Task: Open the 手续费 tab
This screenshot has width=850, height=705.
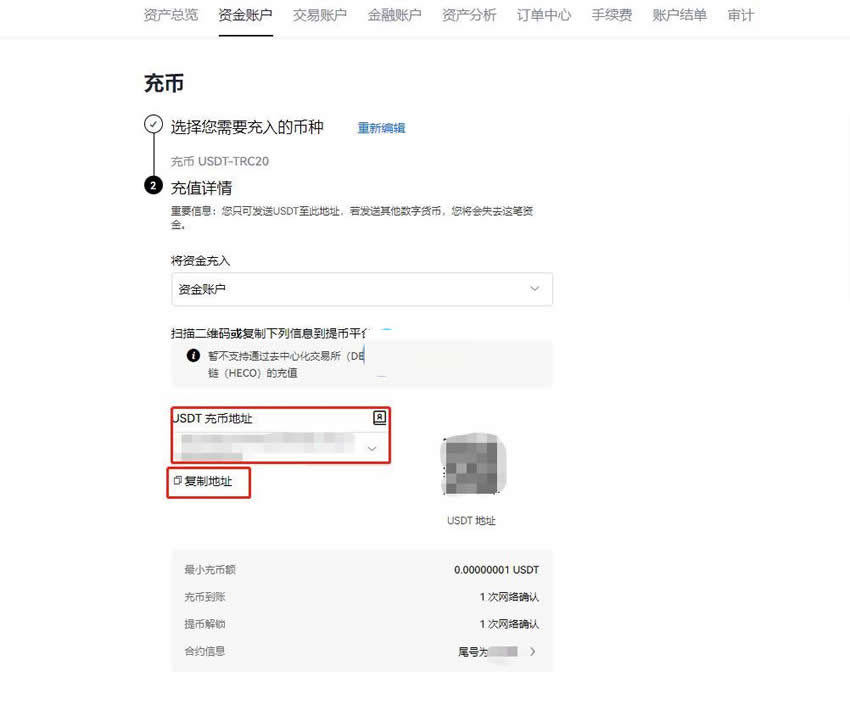Action: pyautogui.click(x=611, y=15)
